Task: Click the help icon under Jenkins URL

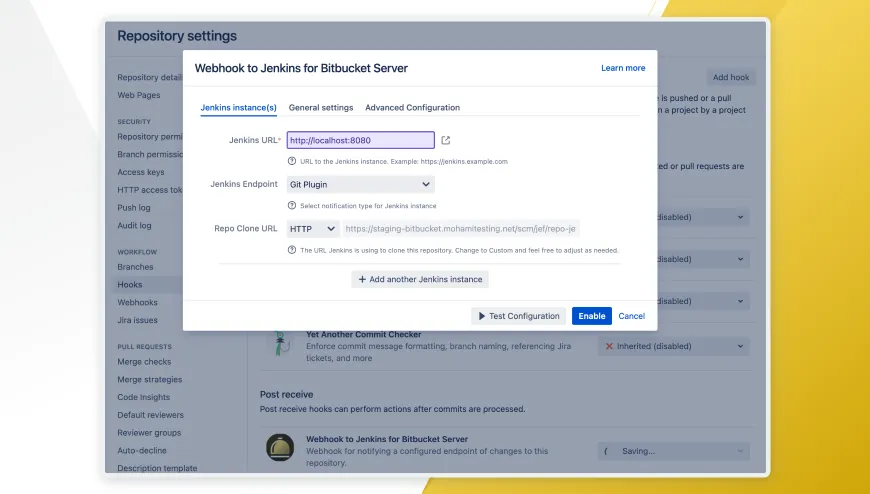Action: tap(292, 161)
